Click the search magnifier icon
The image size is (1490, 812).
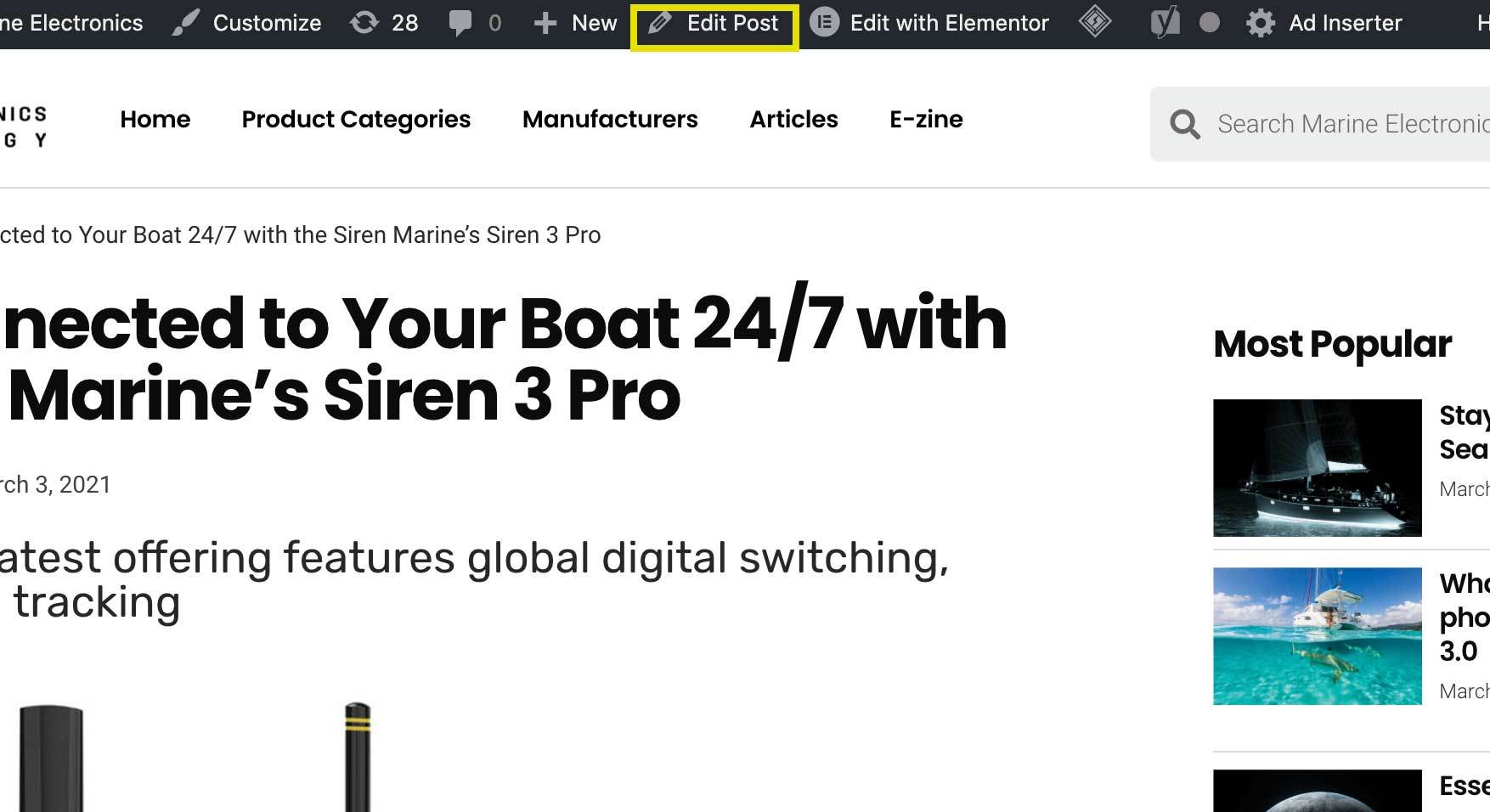pyautogui.click(x=1185, y=124)
